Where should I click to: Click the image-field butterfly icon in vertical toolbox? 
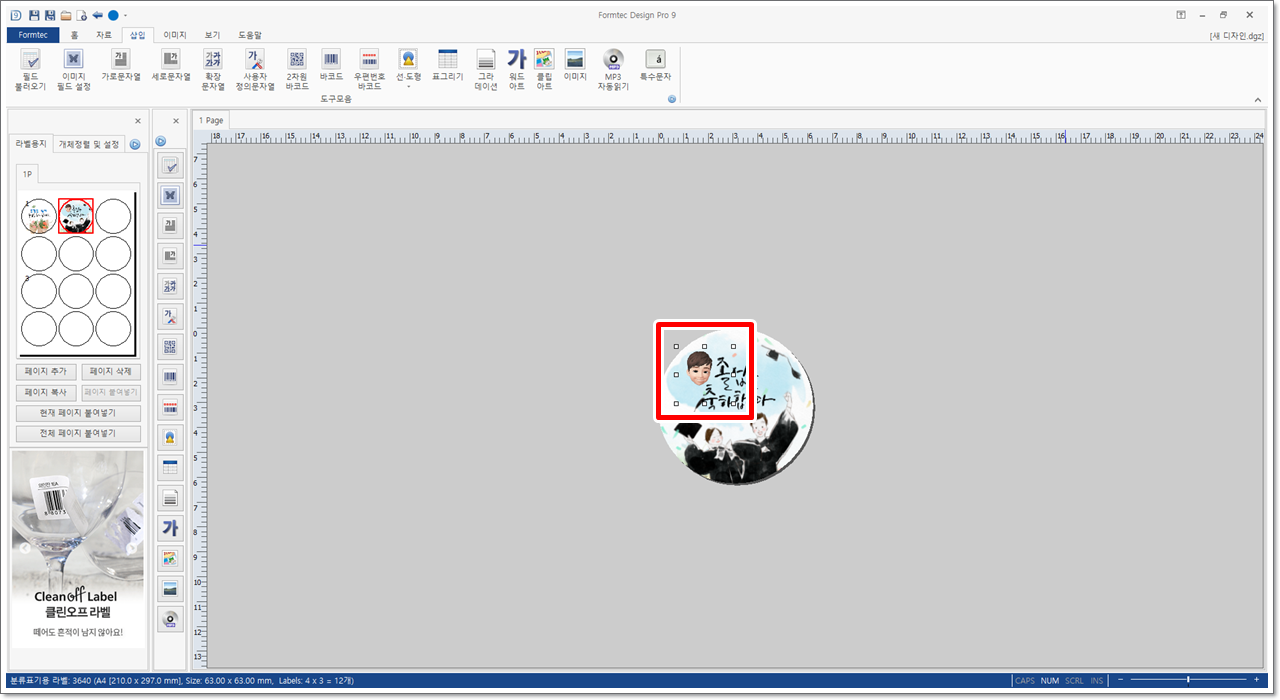tap(170, 196)
